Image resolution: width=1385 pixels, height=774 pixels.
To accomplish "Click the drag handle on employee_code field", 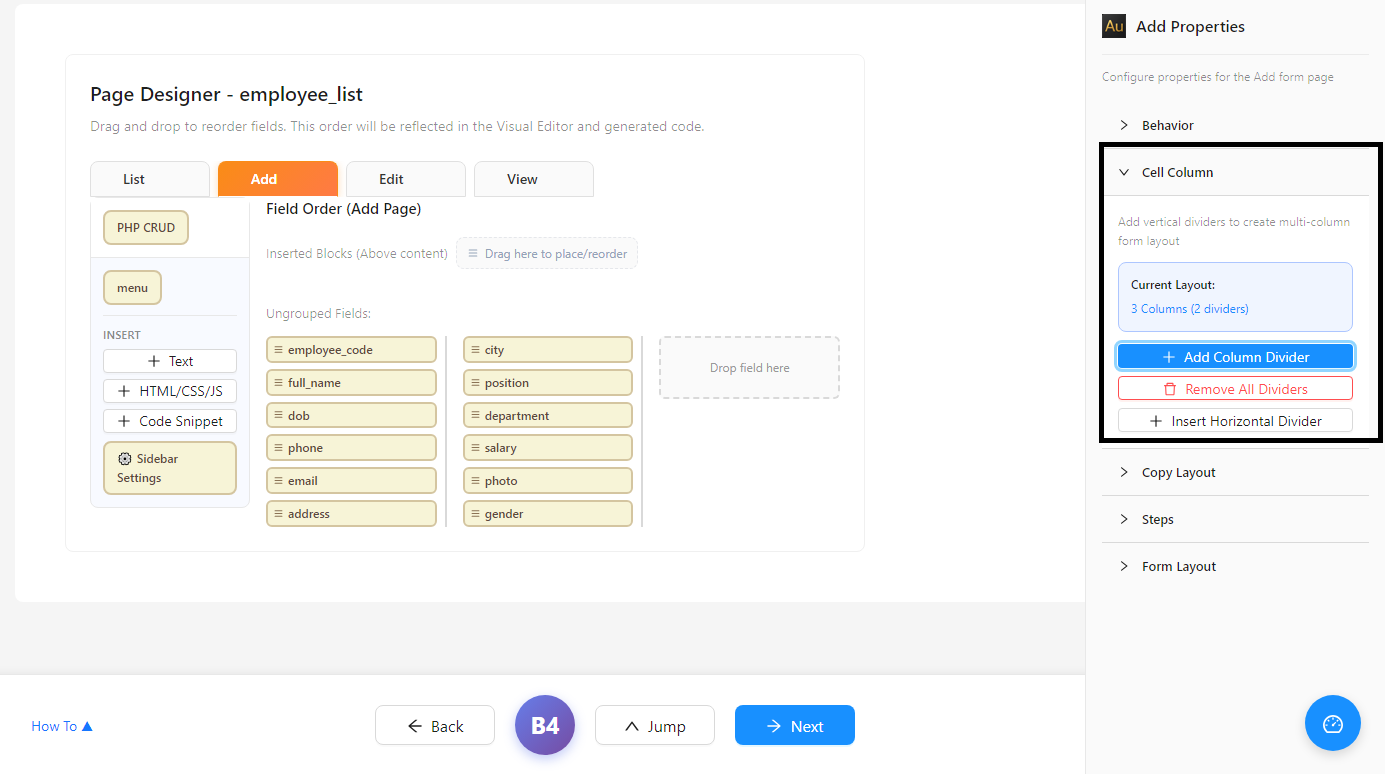I will coord(278,350).
